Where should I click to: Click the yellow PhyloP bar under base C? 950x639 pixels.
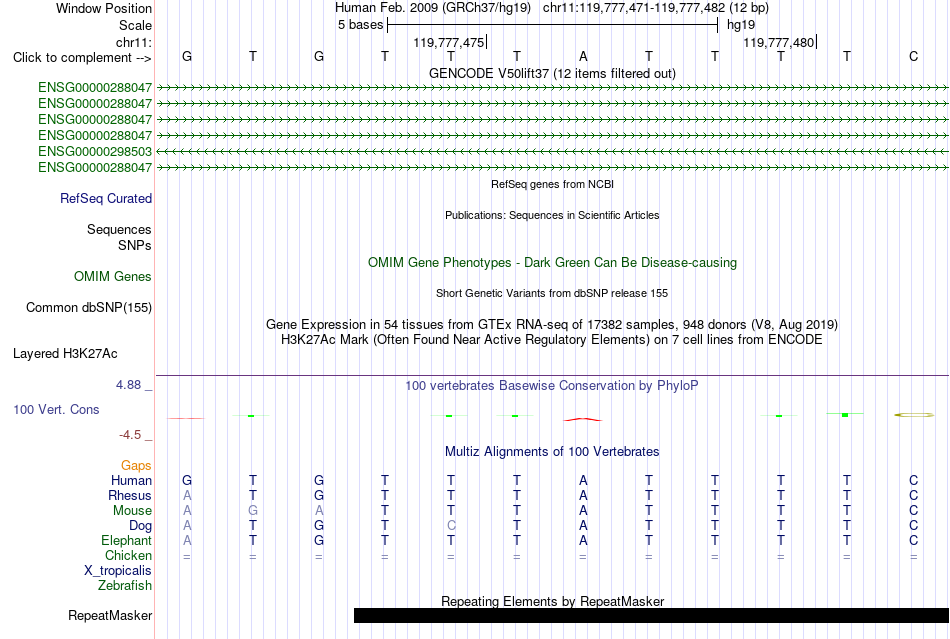click(x=914, y=415)
